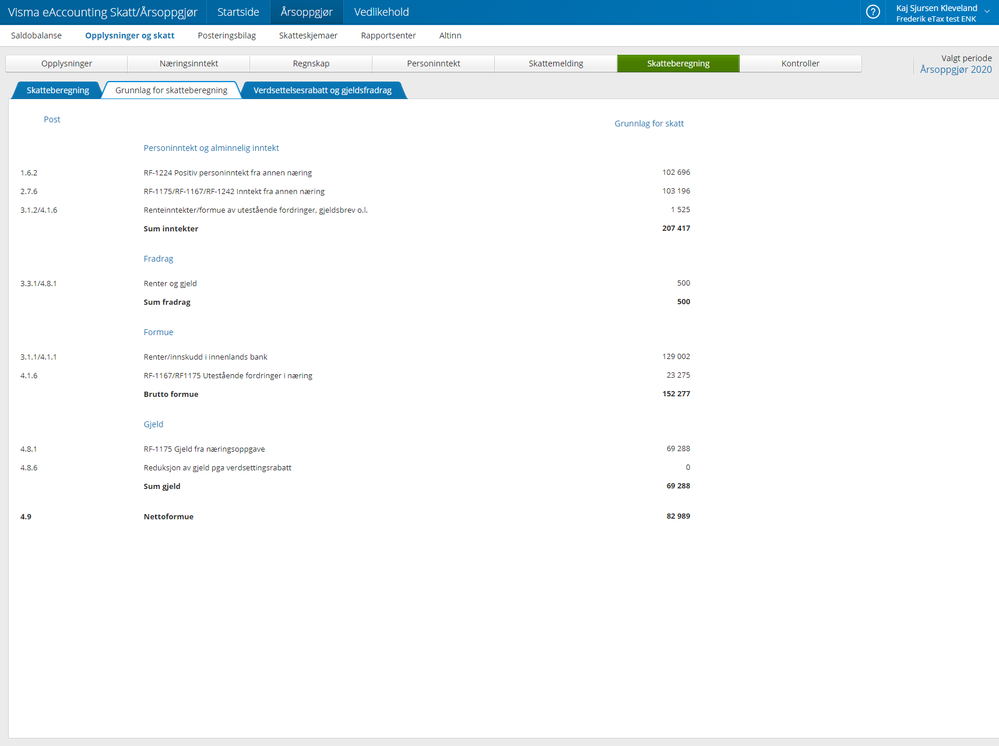The width and height of the screenshot is (999, 746).
Task: Open the Startside menu
Action: (238, 12)
